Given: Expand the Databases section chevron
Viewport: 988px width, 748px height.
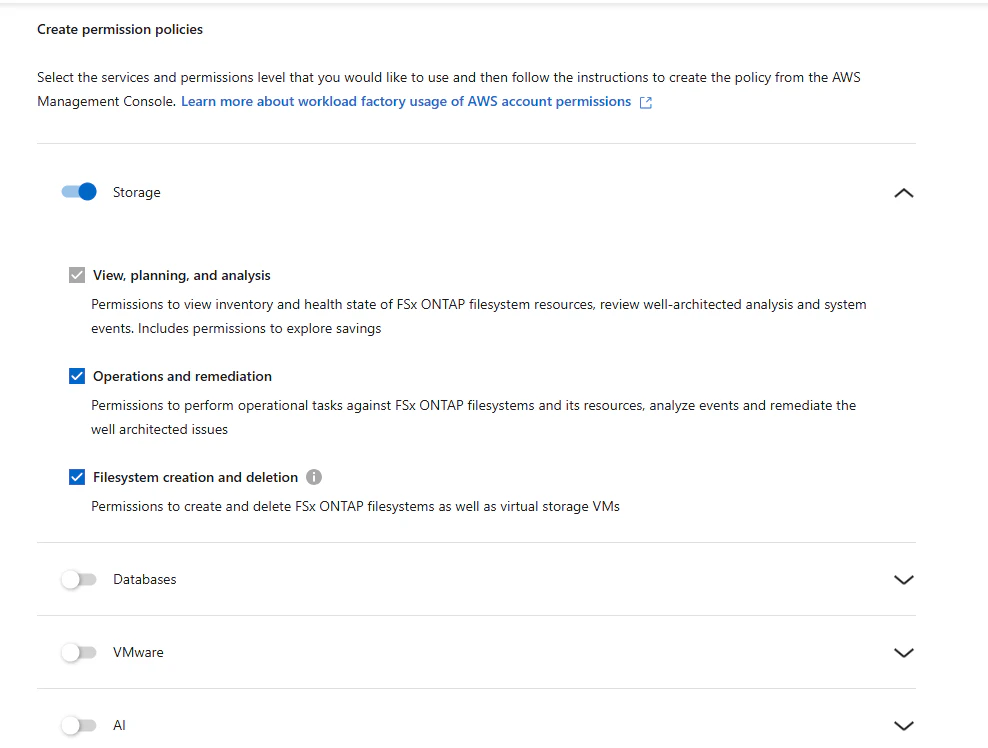Looking at the screenshot, I should coord(904,580).
